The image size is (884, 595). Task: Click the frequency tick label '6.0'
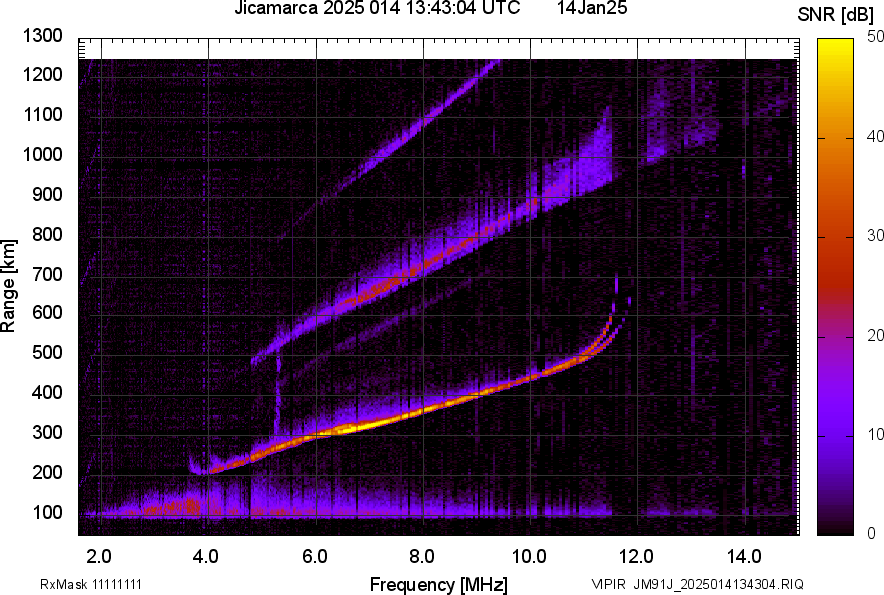[315, 557]
